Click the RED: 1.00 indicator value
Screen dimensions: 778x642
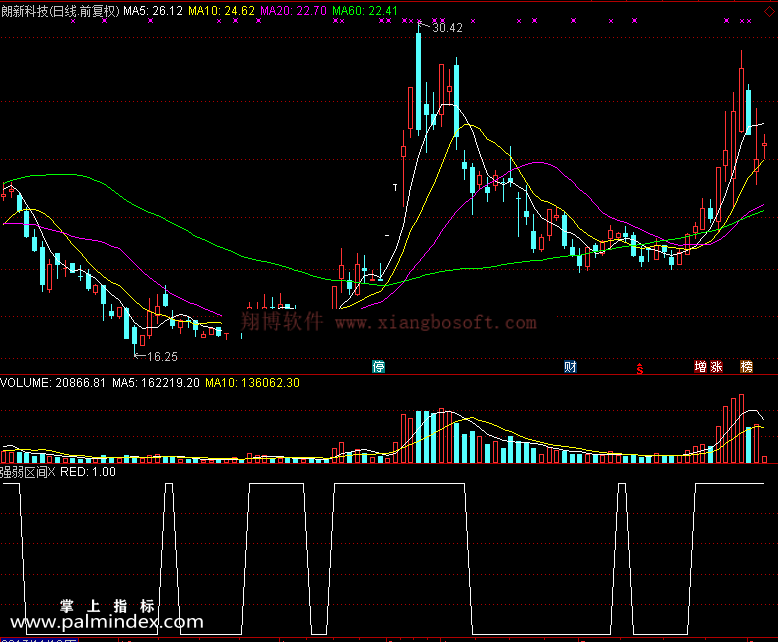[88, 472]
